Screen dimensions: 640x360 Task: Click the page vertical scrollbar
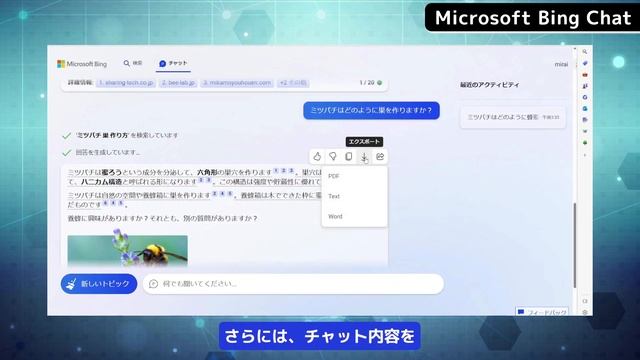[x=575, y=245]
